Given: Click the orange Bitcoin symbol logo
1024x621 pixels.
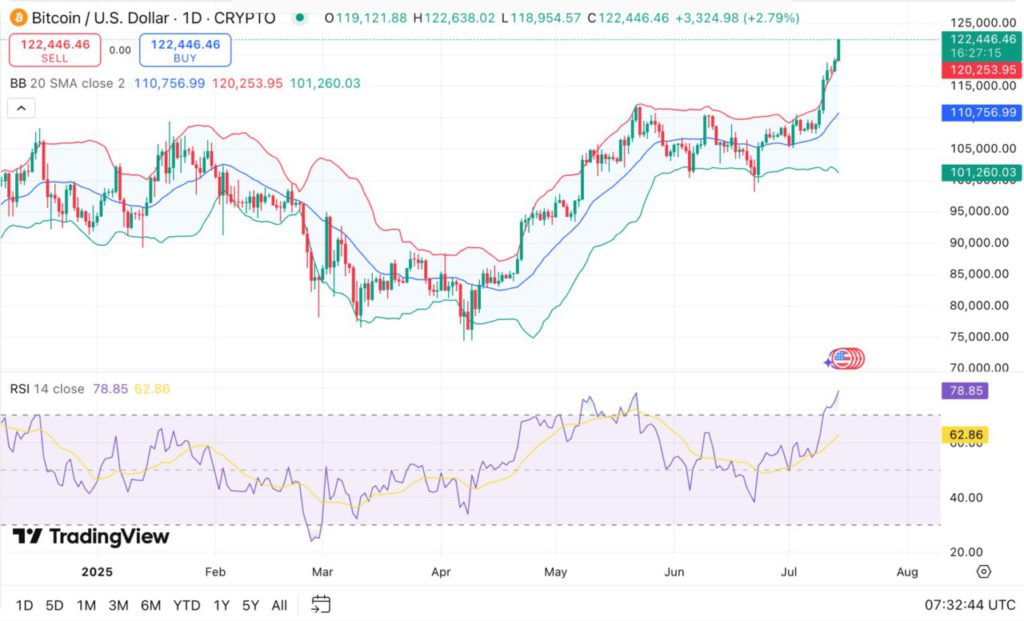Looking at the screenshot, I should [16, 18].
